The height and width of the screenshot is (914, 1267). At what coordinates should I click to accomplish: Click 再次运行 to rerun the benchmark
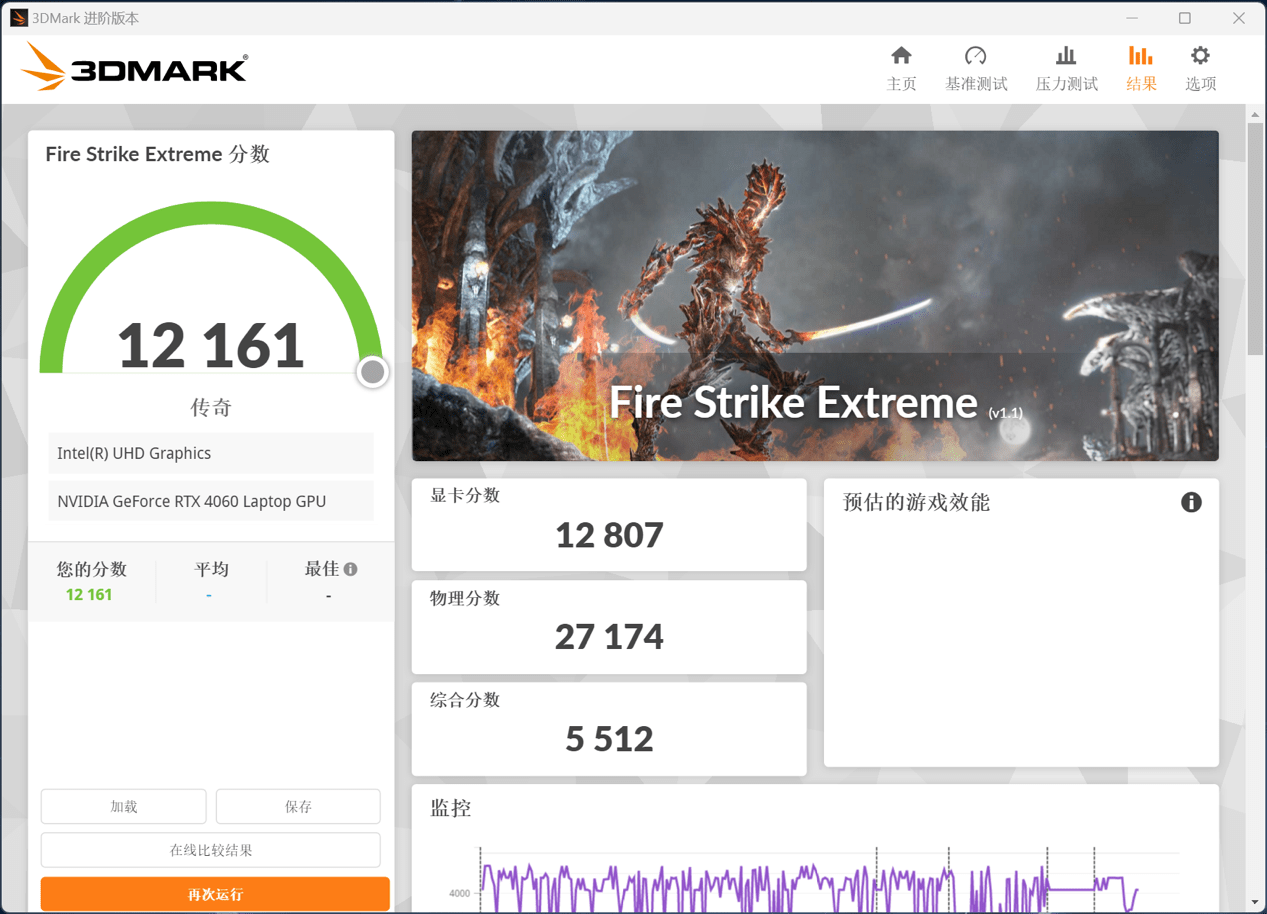[x=215, y=894]
